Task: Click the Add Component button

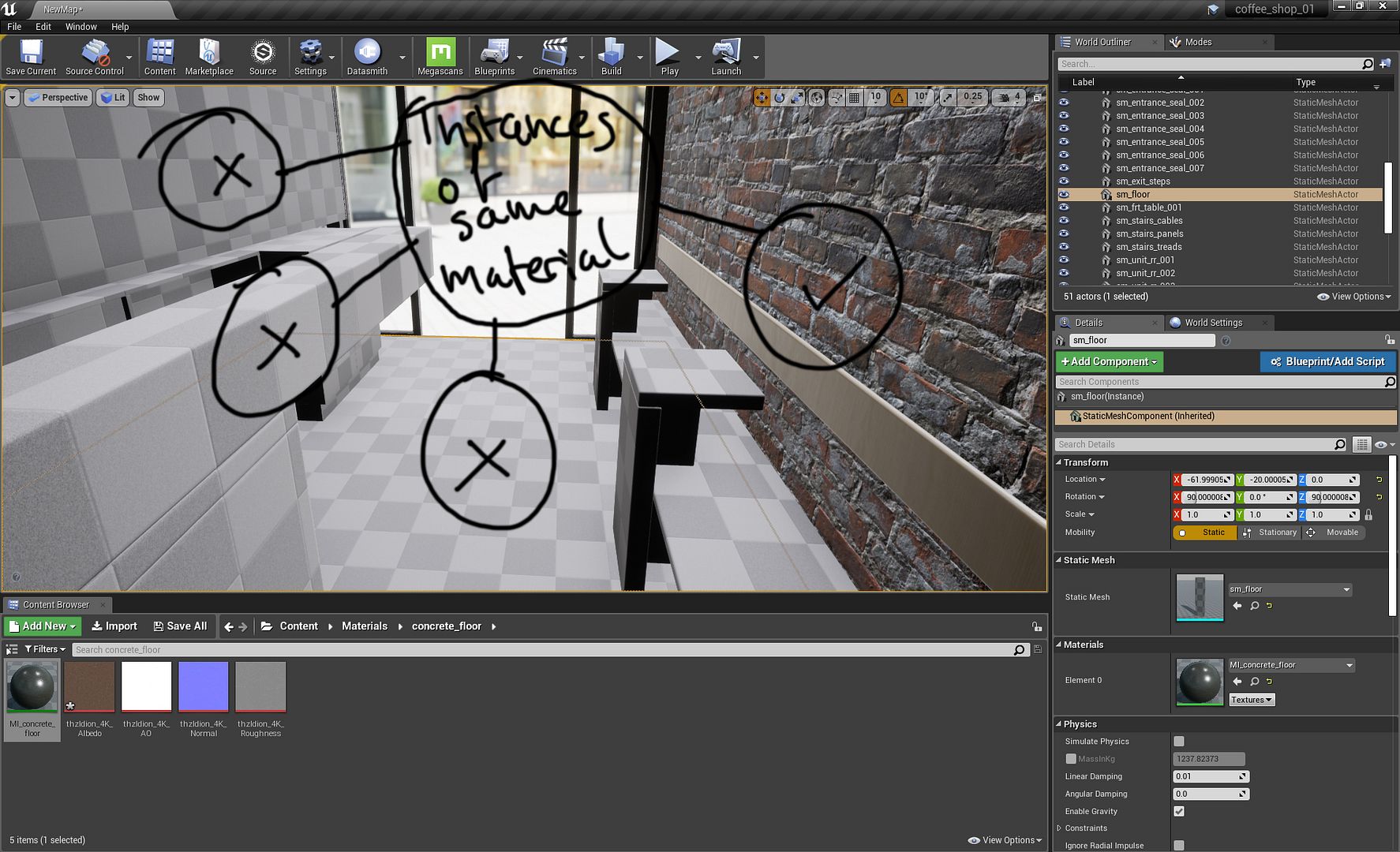Action: pos(1110,361)
